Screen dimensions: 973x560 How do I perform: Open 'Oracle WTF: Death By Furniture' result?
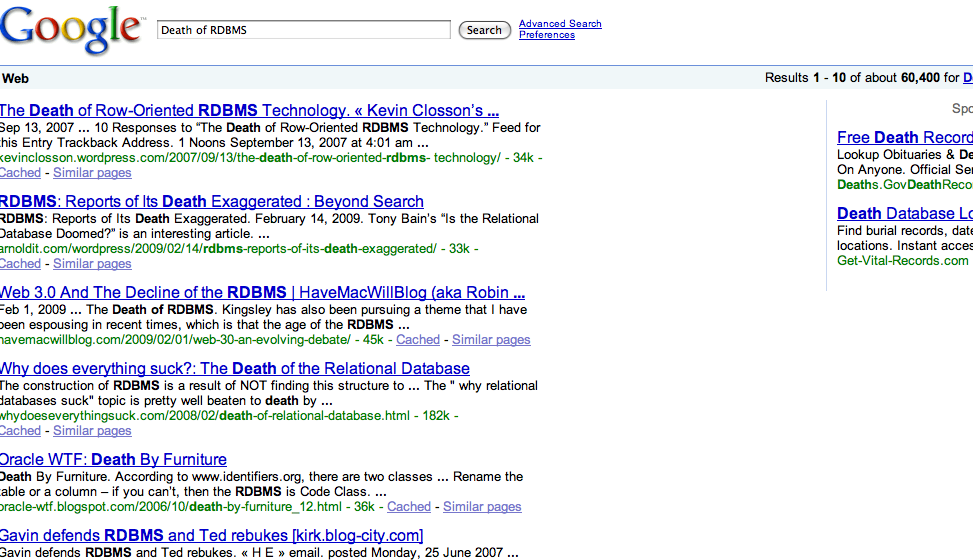pos(113,459)
